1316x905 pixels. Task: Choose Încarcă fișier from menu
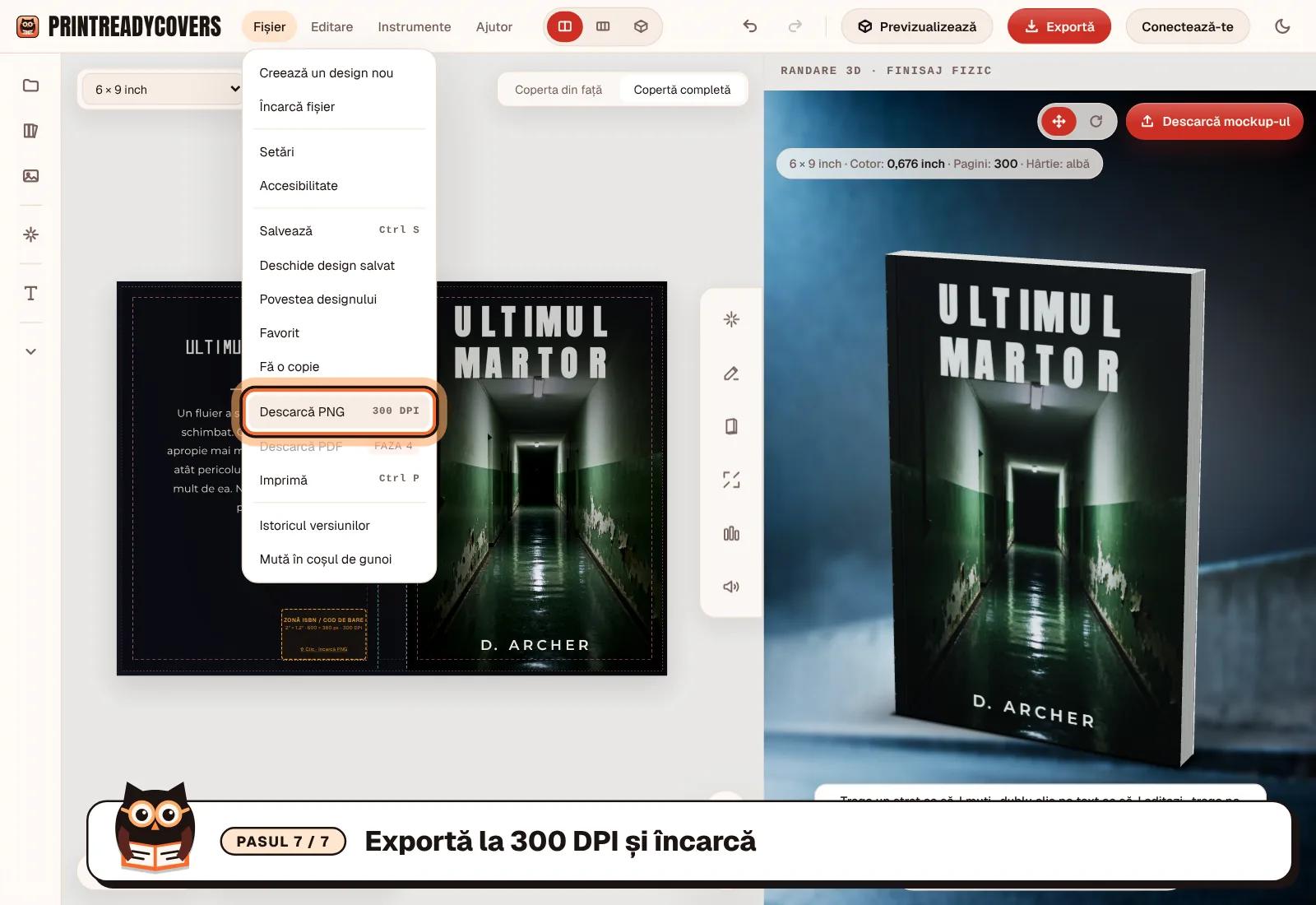point(339,107)
